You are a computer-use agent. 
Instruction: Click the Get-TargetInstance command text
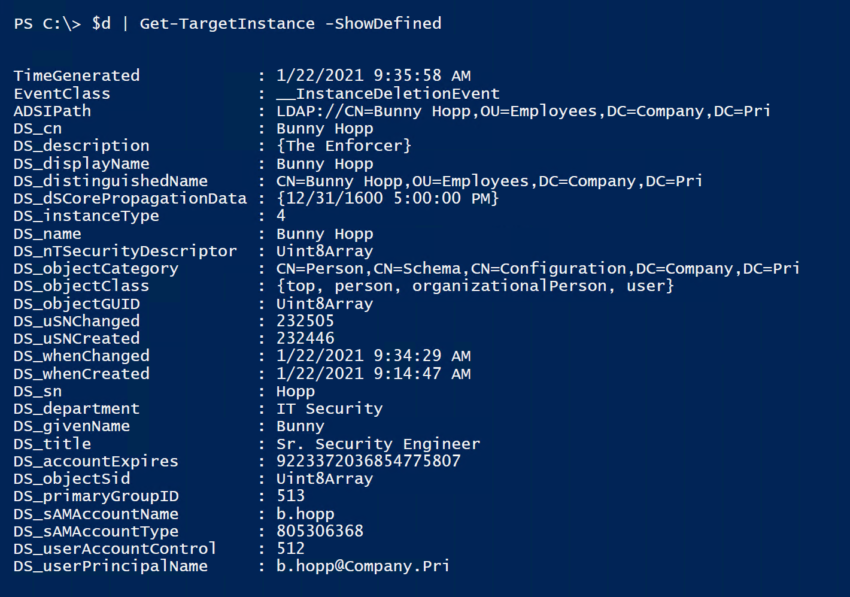click(x=227, y=24)
